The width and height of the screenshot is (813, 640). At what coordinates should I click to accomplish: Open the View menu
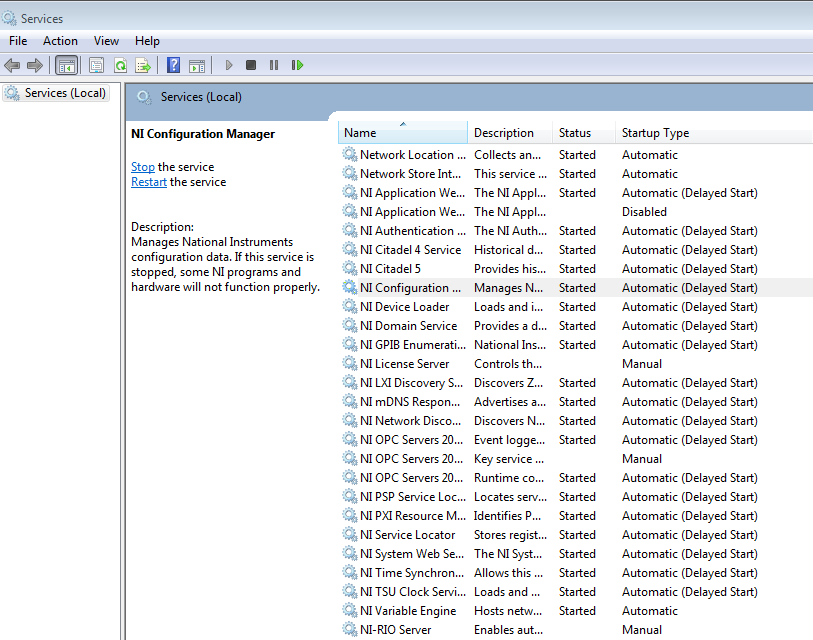click(106, 41)
